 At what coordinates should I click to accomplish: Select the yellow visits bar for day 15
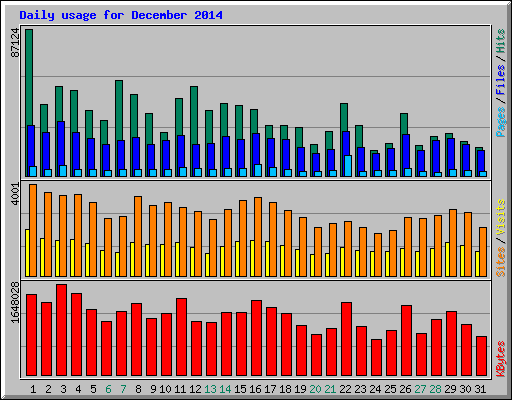[237, 259]
